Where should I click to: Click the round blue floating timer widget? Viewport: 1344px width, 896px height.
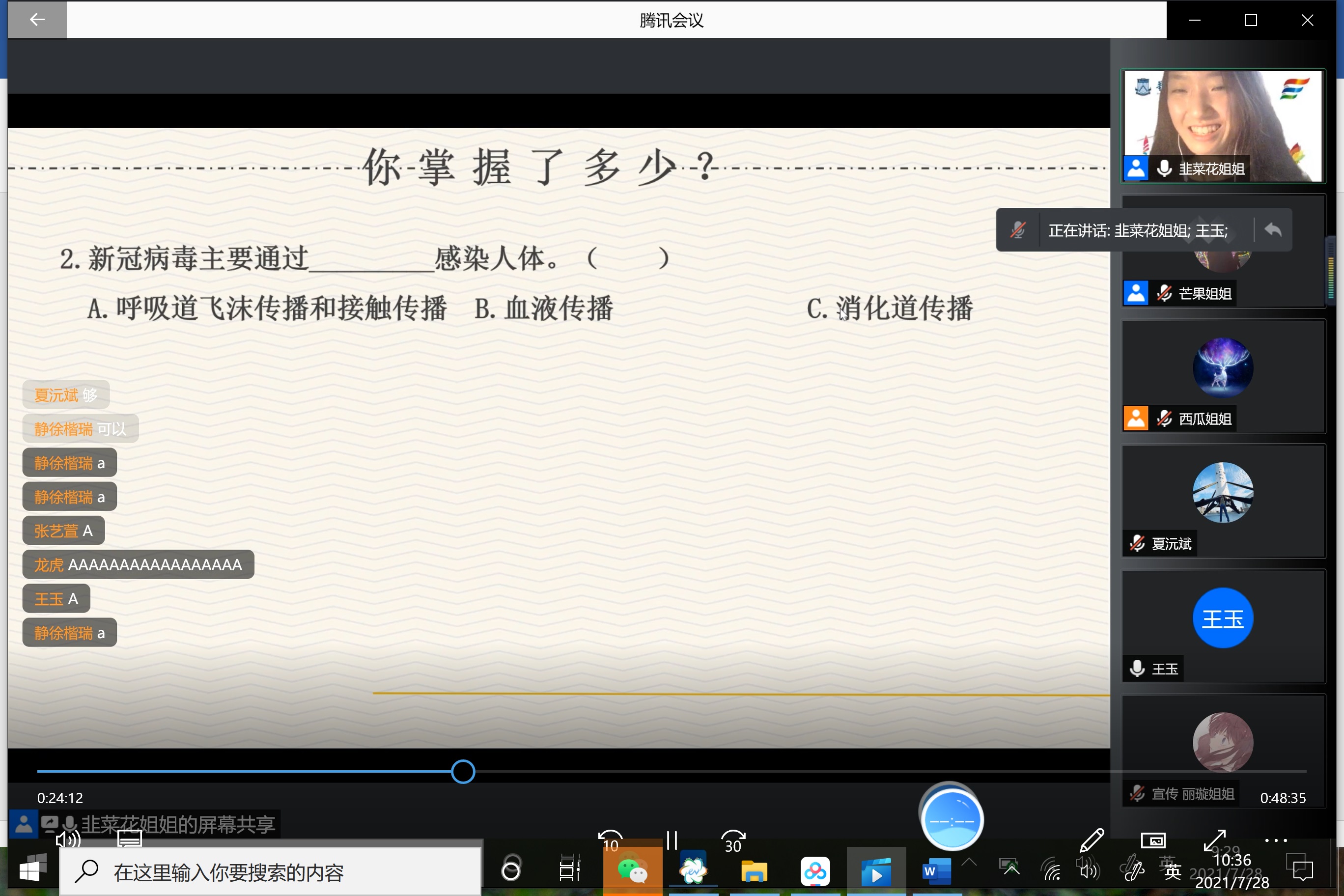[x=952, y=820]
